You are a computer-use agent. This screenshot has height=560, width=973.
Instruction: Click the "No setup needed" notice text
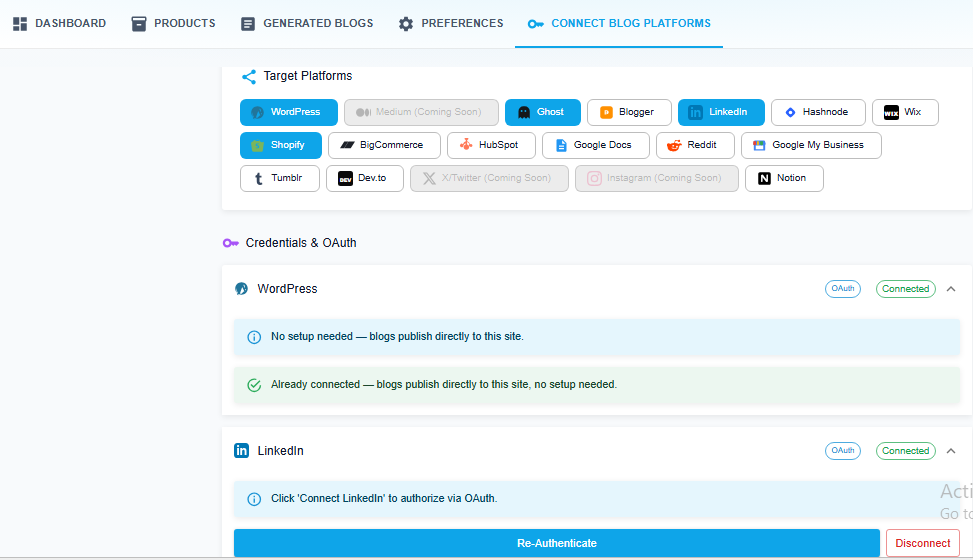pyautogui.click(x=397, y=336)
